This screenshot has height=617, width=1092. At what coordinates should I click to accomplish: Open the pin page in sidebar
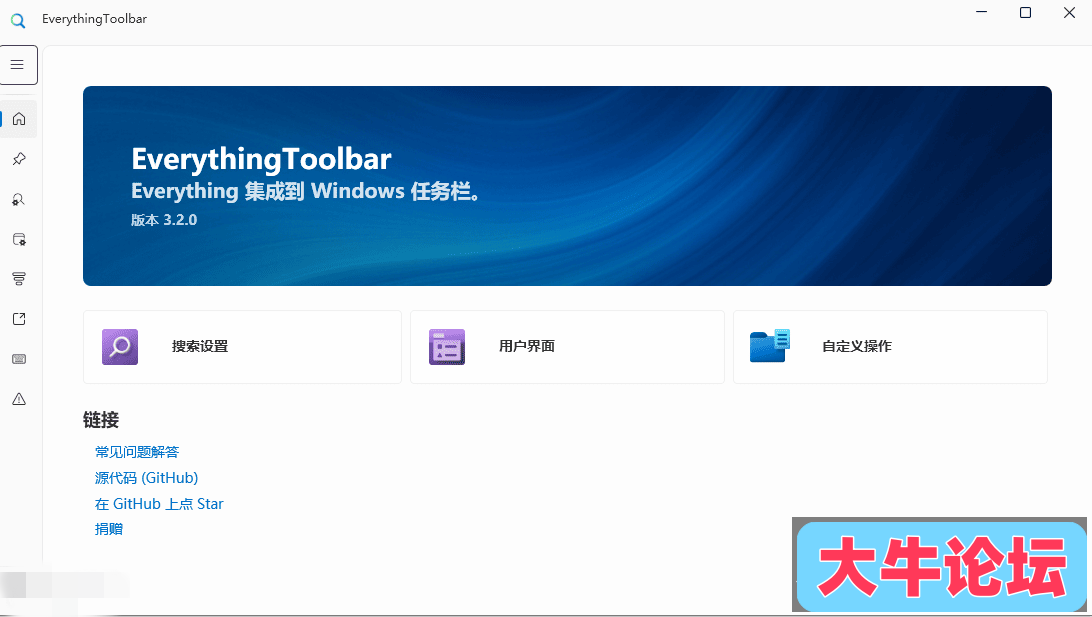pyautogui.click(x=19, y=159)
